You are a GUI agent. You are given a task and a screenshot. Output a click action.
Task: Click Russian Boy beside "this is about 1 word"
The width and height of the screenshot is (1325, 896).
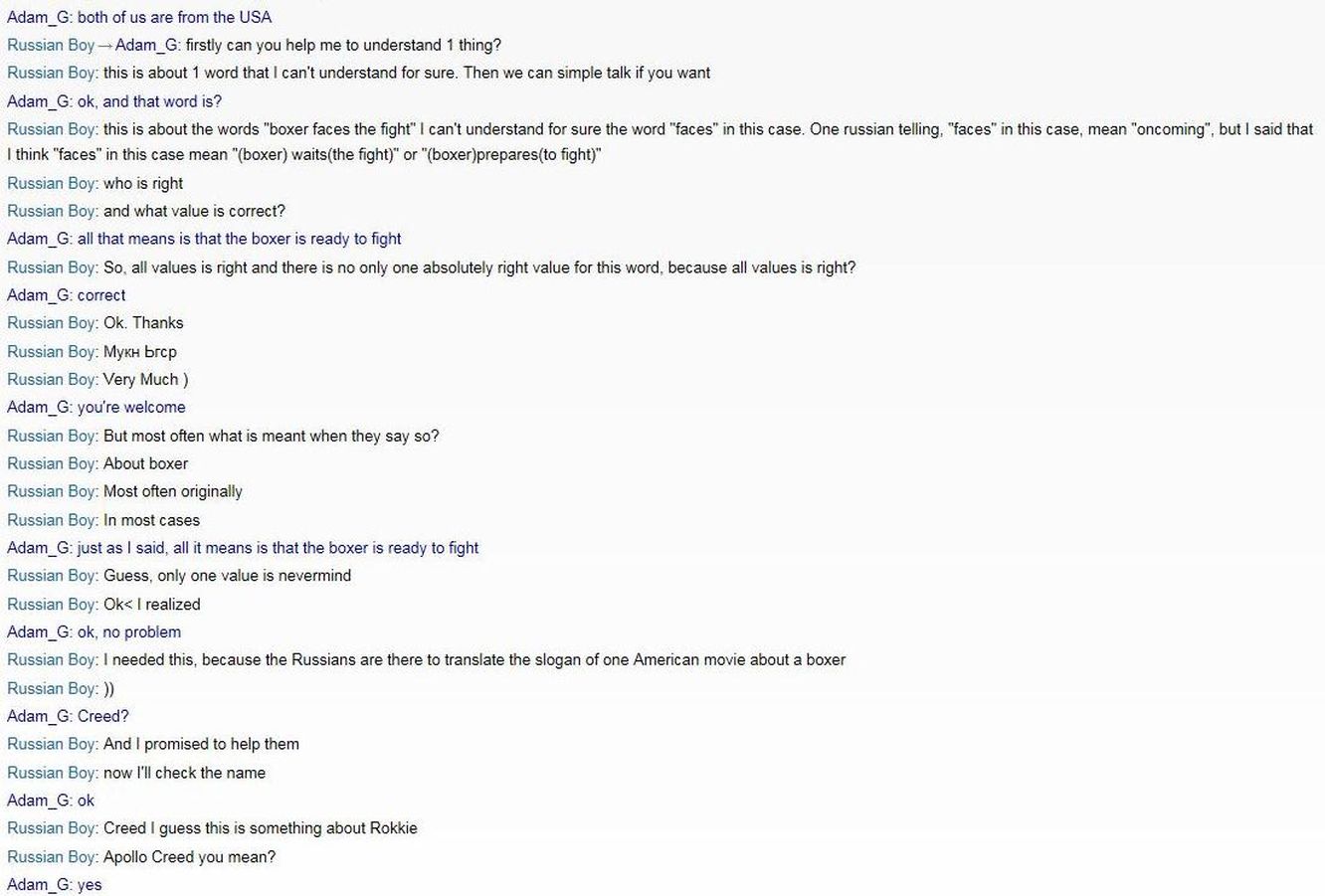[x=50, y=73]
